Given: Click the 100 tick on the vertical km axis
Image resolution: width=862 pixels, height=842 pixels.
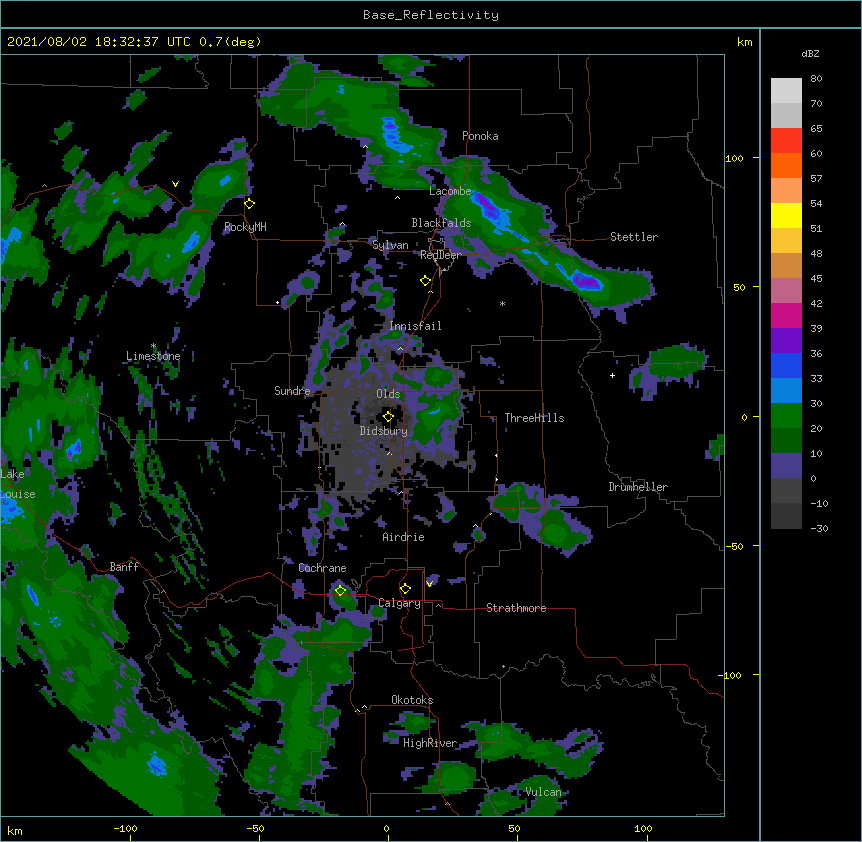Looking at the screenshot, I should pos(734,159).
